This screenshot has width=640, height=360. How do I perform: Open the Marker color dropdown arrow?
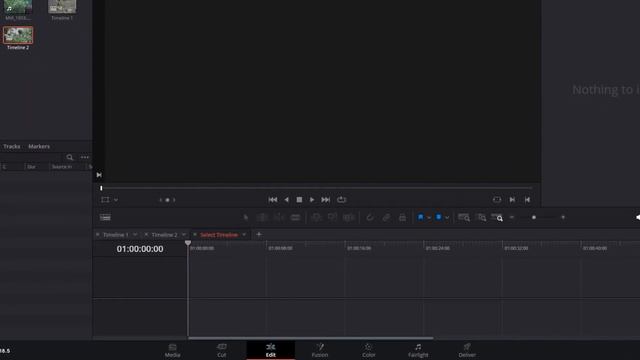click(x=447, y=218)
